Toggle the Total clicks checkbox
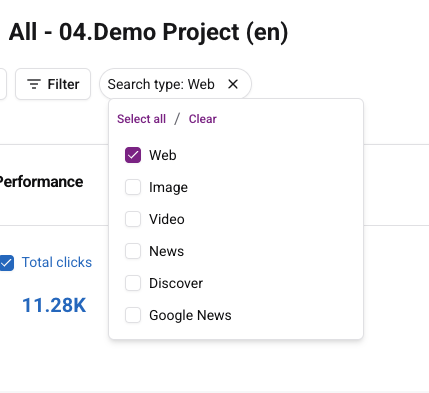 pos(6,263)
